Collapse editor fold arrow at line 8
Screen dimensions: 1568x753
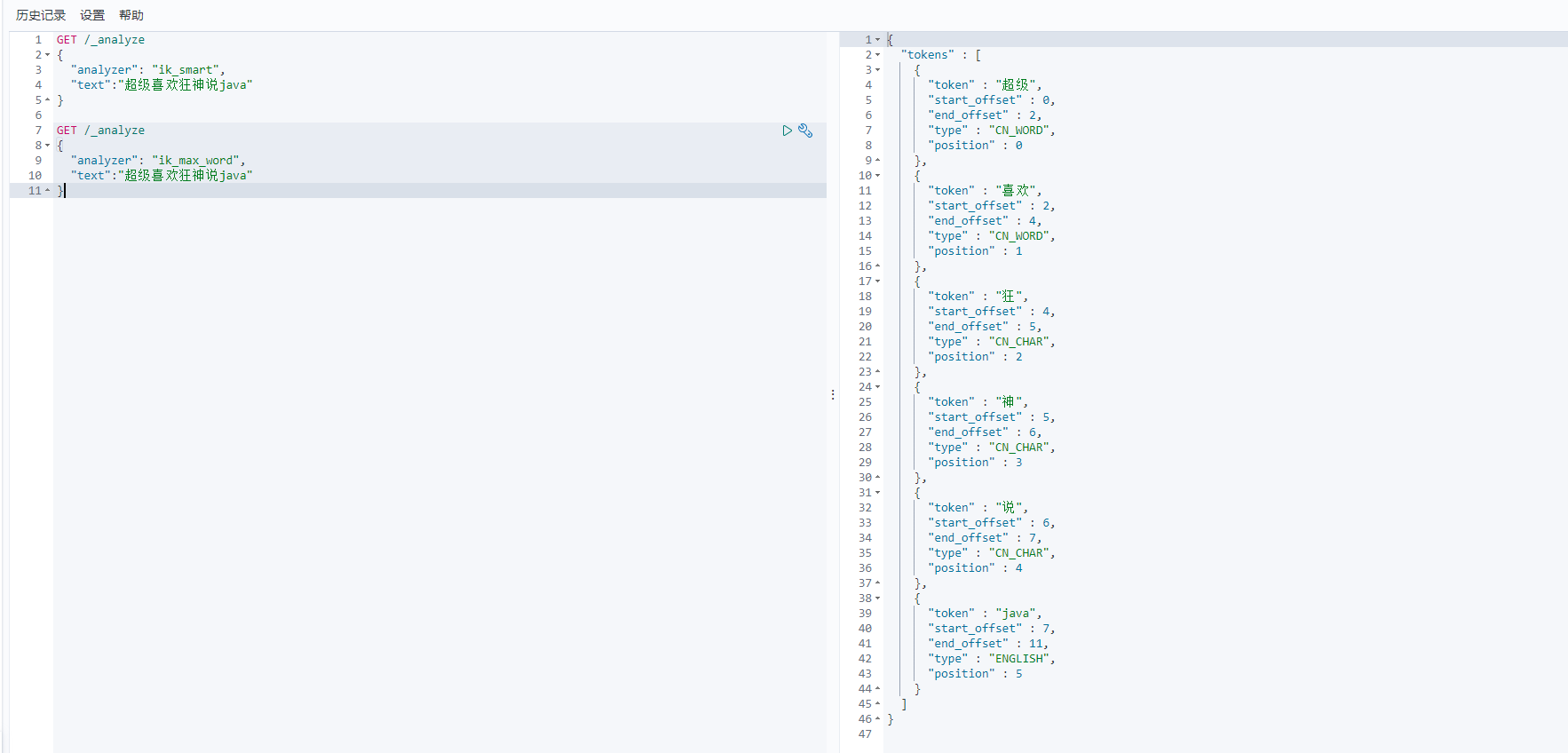pyautogui.click(x=48, y=146)
